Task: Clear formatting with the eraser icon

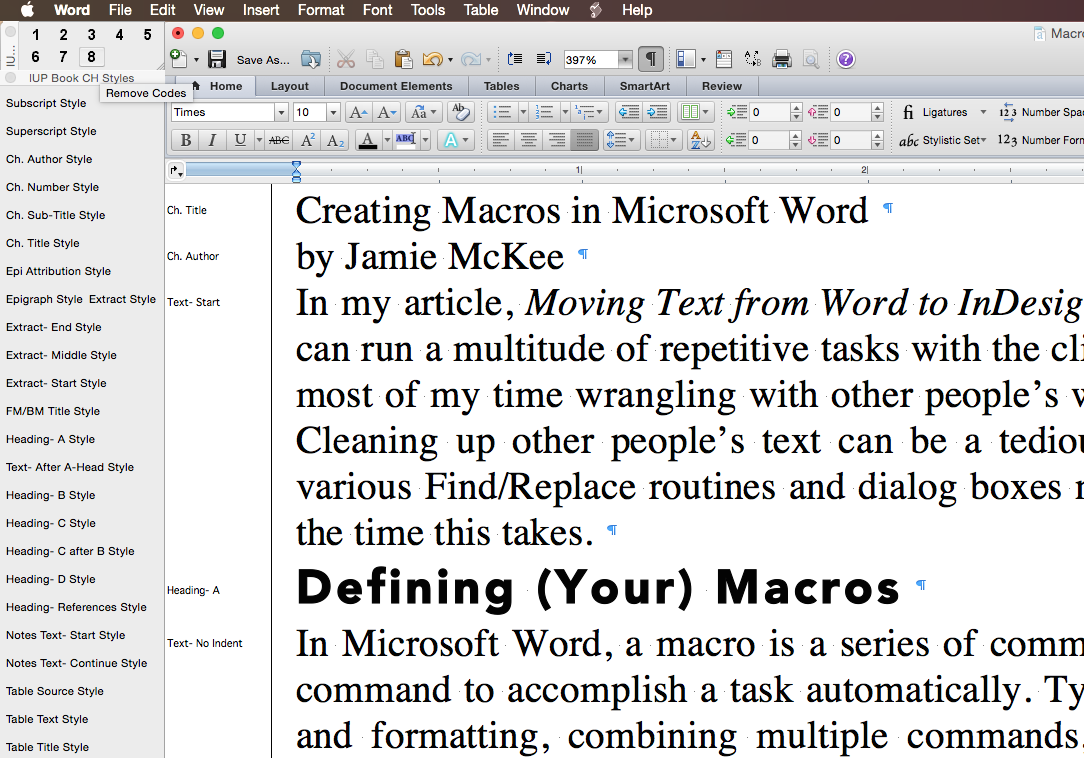Action: (x=460, y=112)
